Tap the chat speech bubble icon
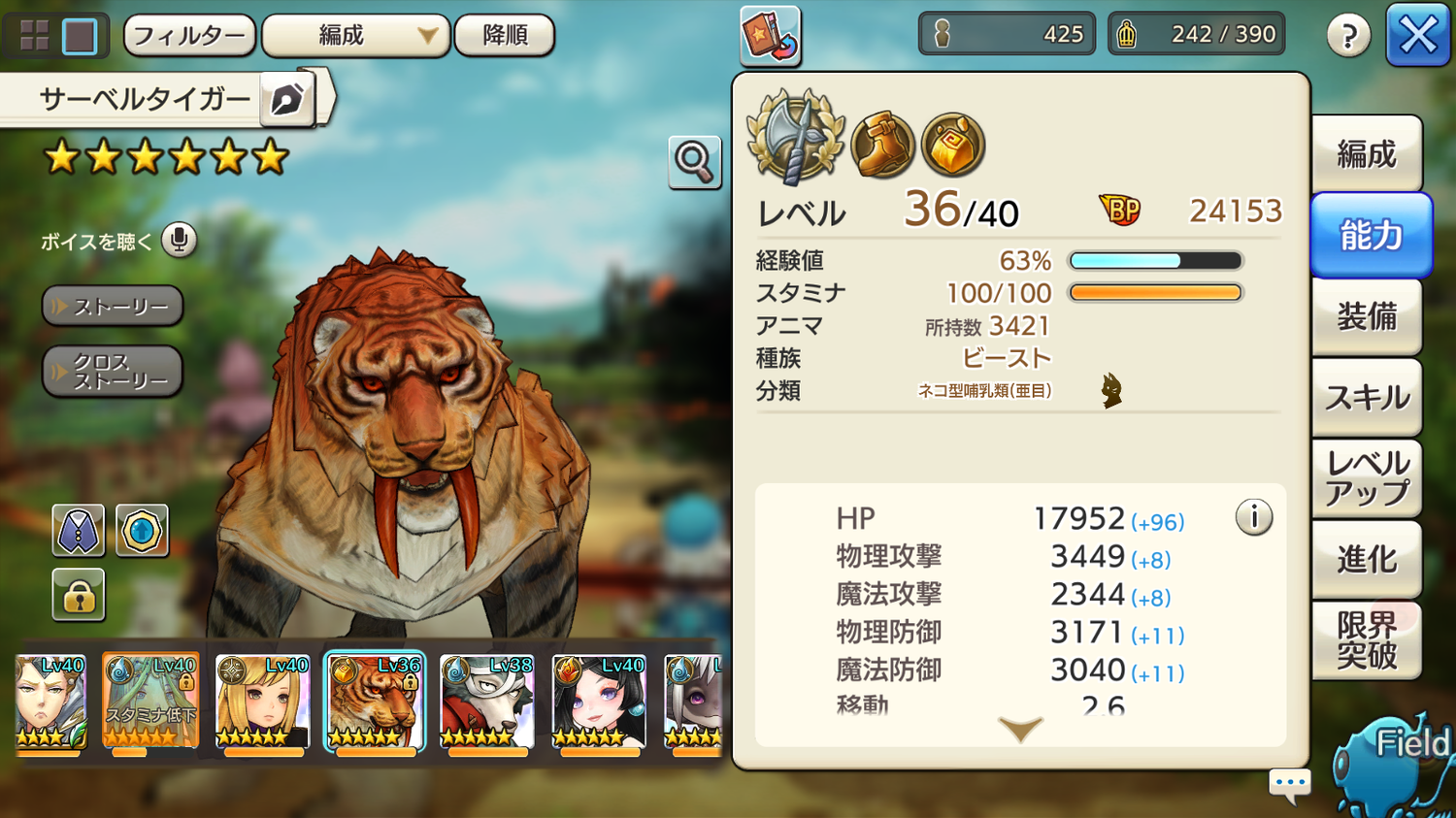Viewport: 1456px width, 818px height. [1290, 784]
